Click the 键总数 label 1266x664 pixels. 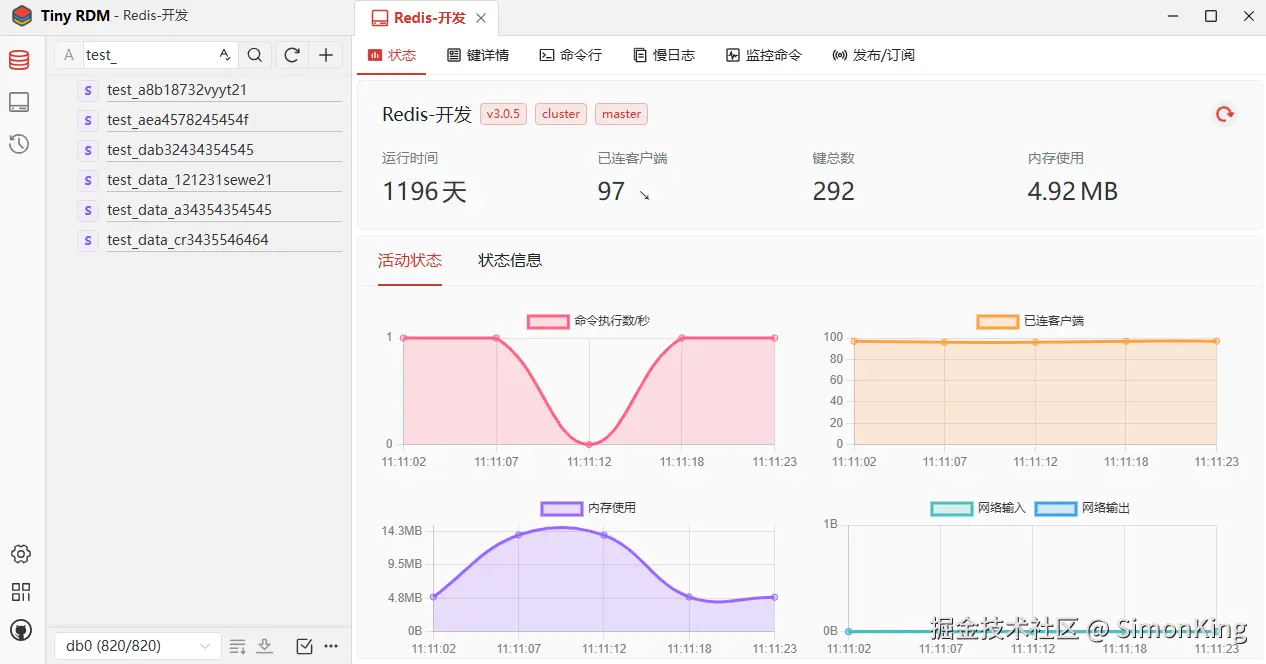834,158
